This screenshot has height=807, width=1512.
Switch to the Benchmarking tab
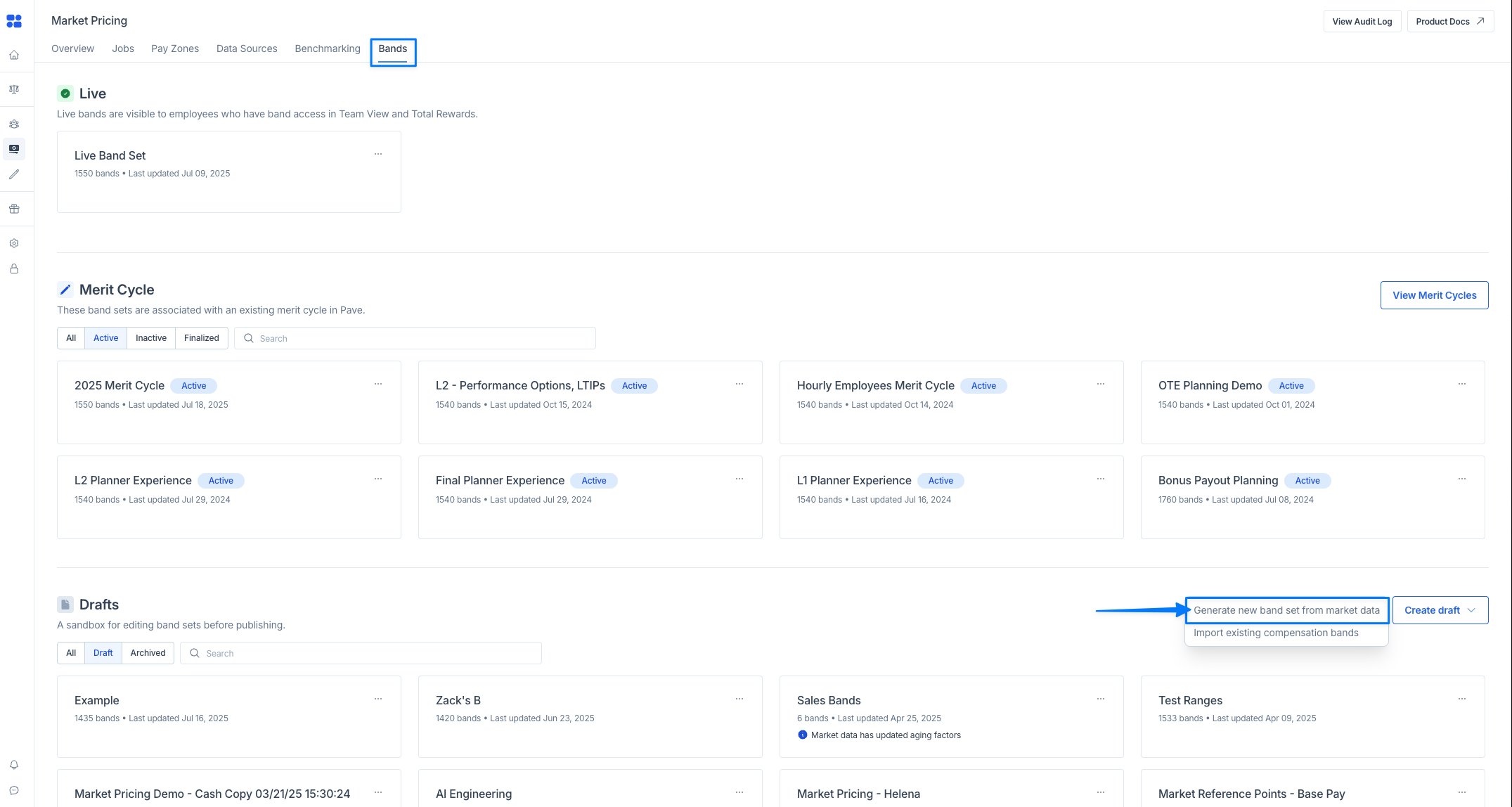(327, 48)
